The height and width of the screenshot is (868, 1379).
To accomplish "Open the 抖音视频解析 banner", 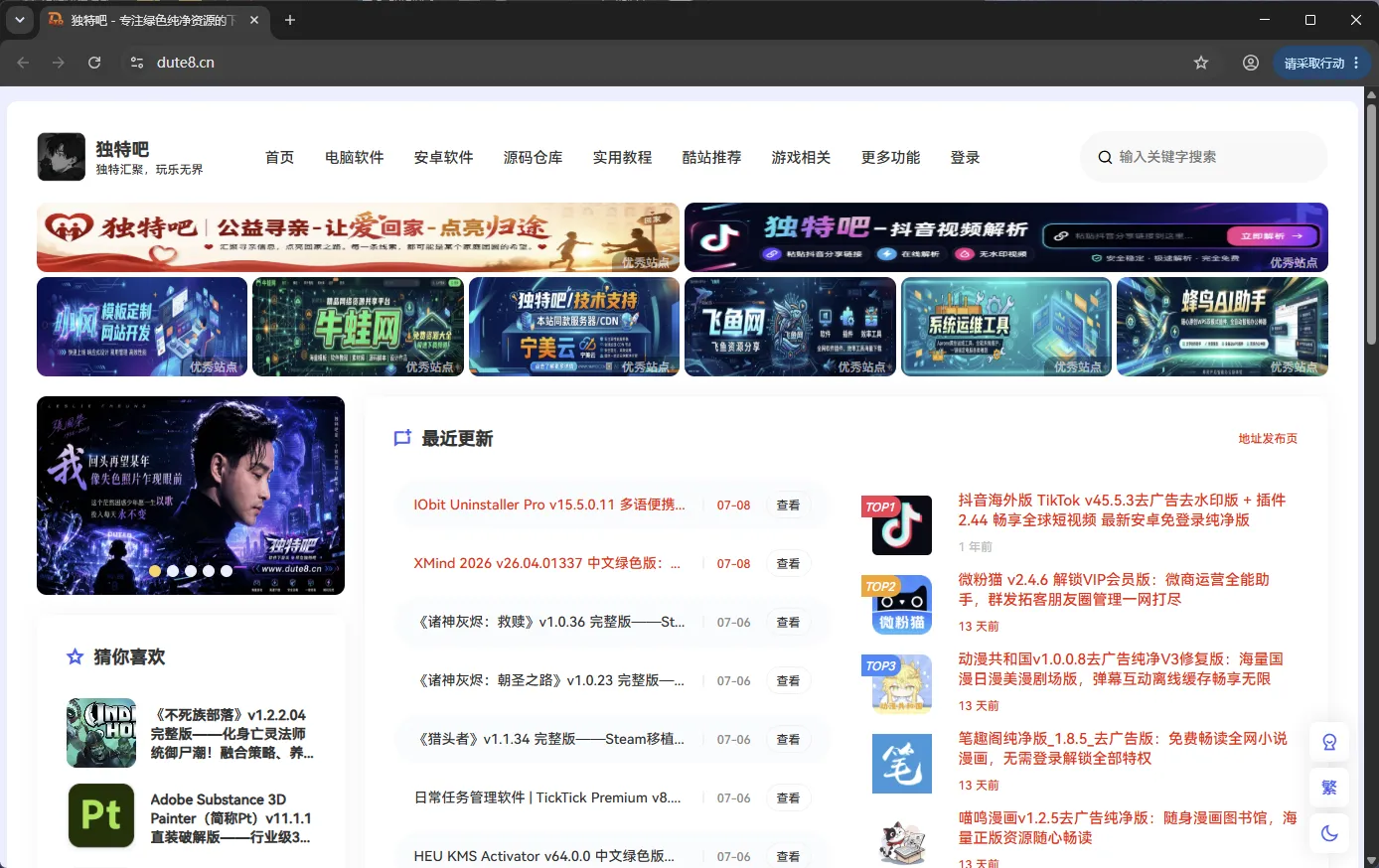I will [x=1006, y=237].
